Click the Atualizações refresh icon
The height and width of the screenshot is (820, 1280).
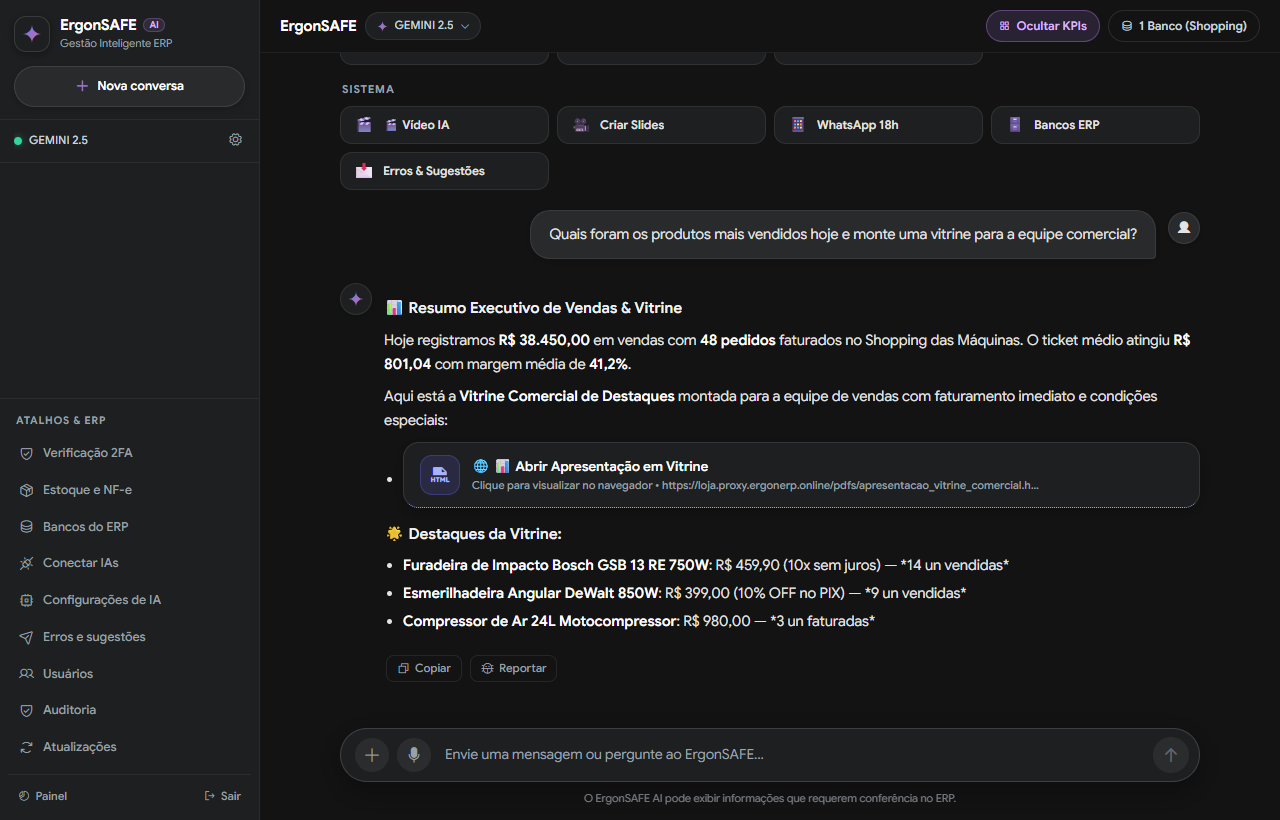[27, 747]
